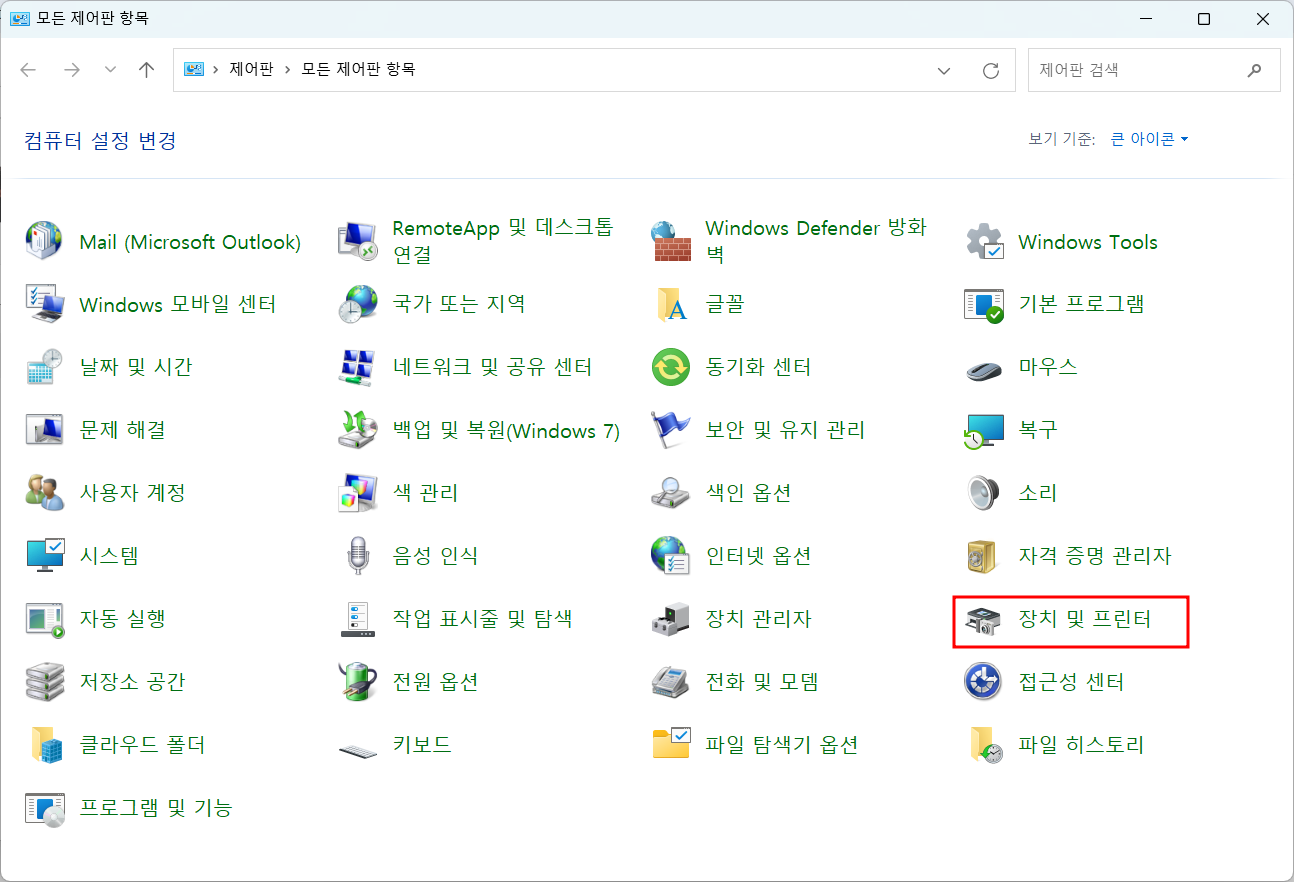Open the Windows 모바일 센터 icon

pos(44,304)
